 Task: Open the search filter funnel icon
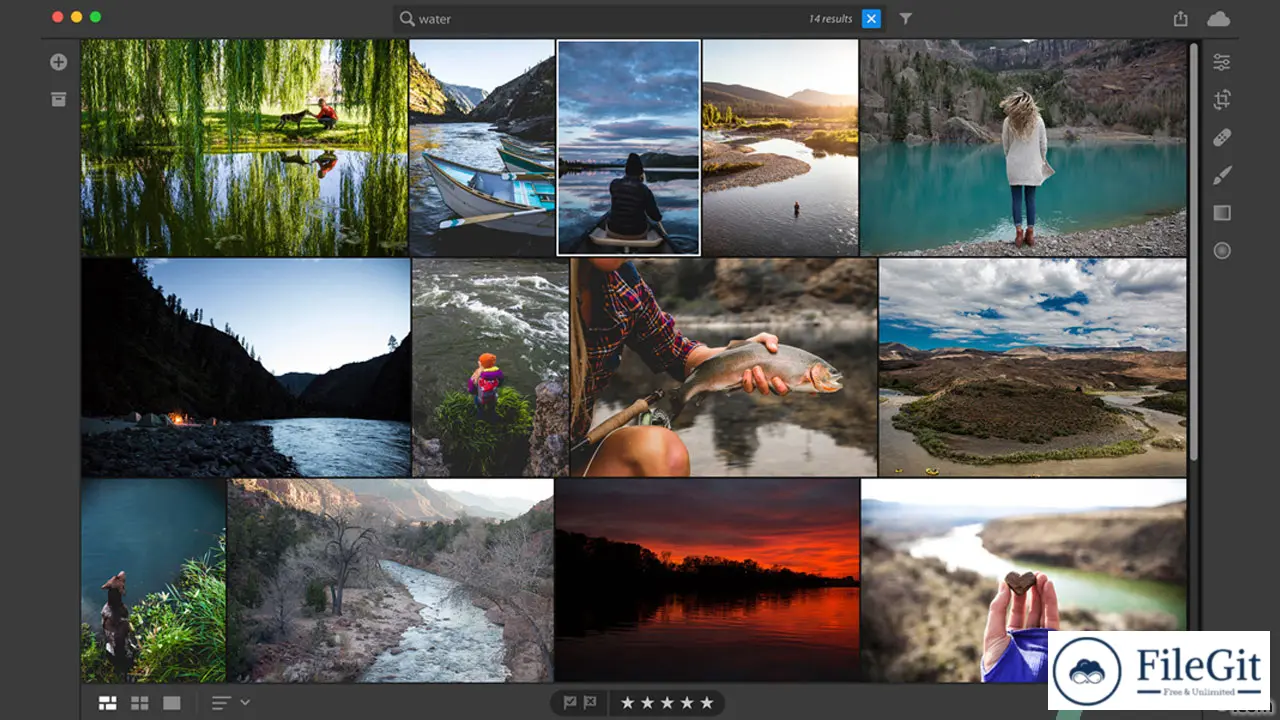tap(905, 18)
